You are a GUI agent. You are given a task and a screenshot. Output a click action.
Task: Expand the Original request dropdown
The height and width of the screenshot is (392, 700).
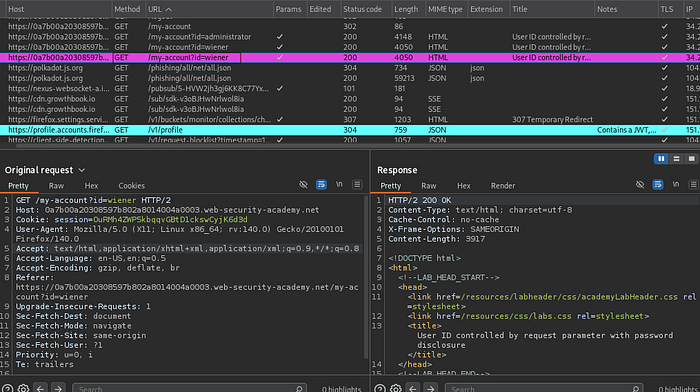click(82, 170)
